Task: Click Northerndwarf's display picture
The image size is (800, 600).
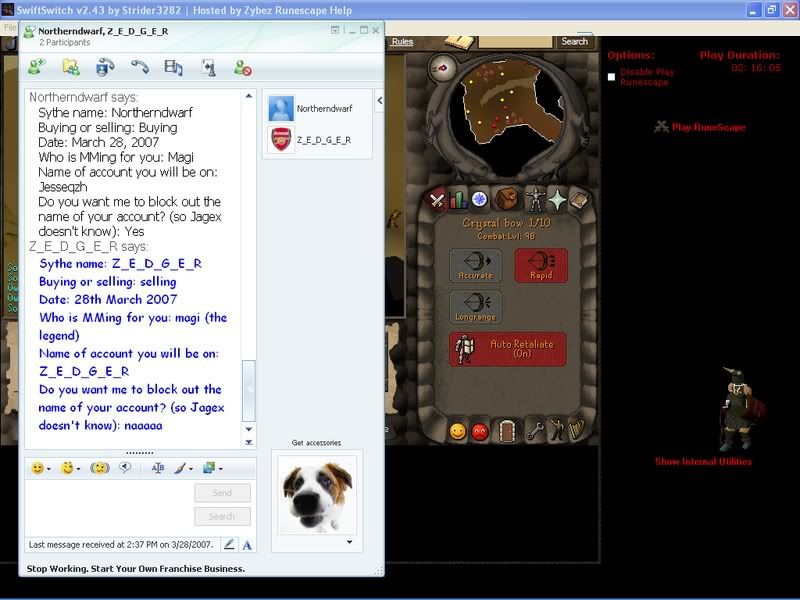Action: pos(281,109)
